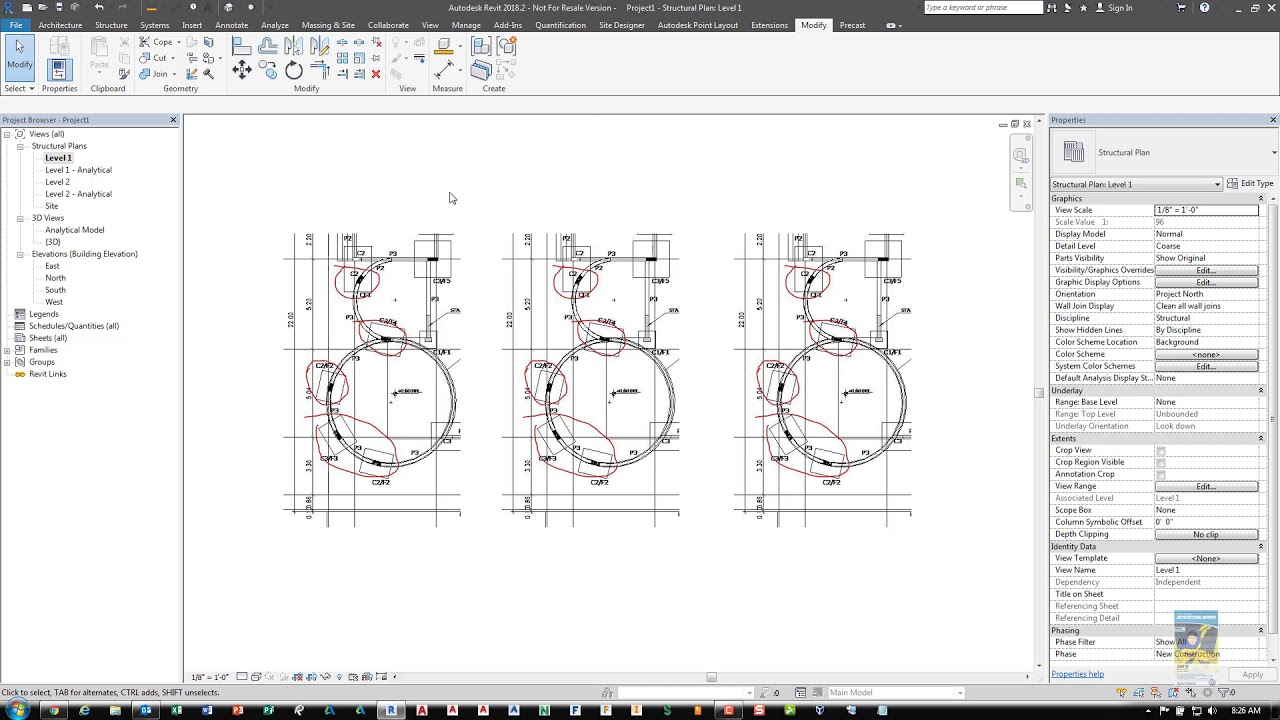
Task: Click Undo in quick access toolbar
Action: point(99,7)
